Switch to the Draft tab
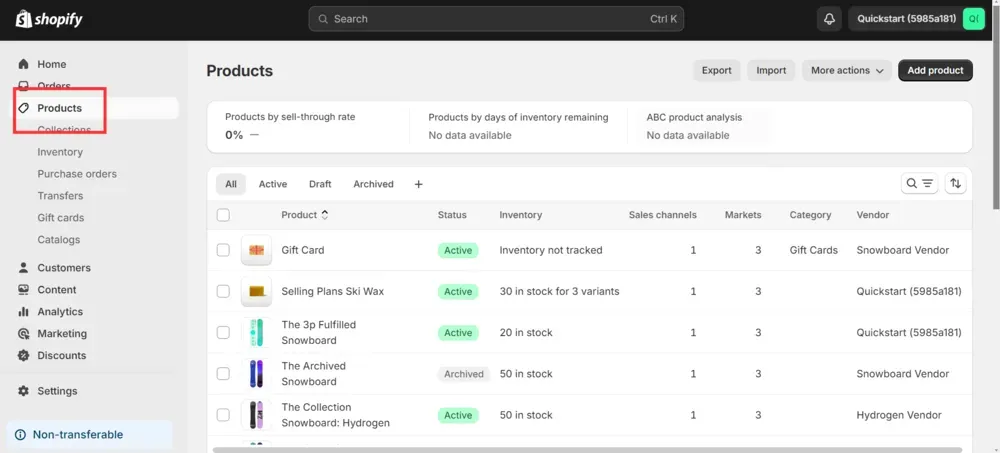This screenshot has width=1000, height=453. pyautogui.click(x=320, y=184)
